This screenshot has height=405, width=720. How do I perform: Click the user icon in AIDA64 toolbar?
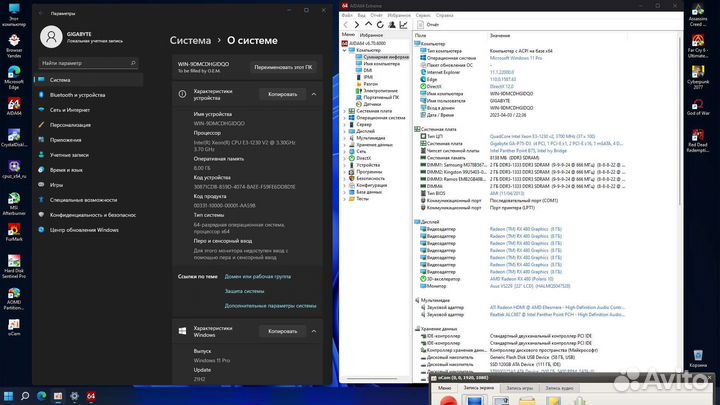392,25
